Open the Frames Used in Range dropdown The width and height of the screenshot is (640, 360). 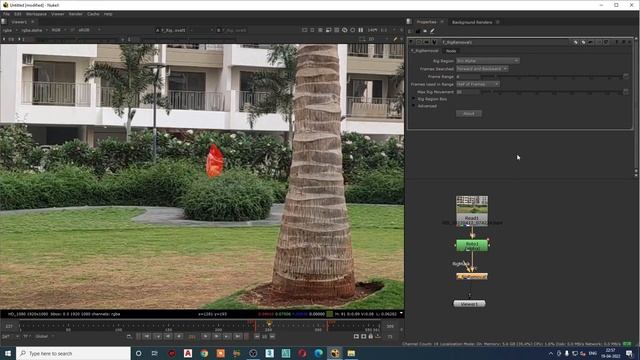[x=478, y=84]
